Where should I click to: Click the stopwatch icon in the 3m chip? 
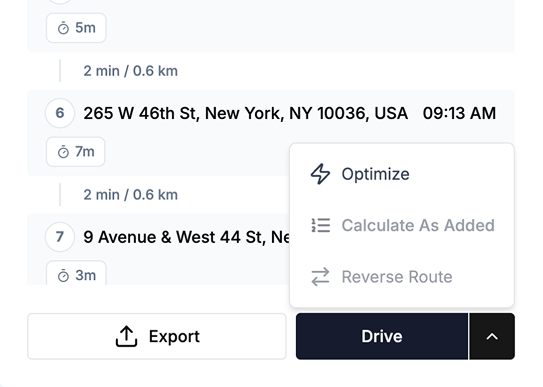pos(63,276)
